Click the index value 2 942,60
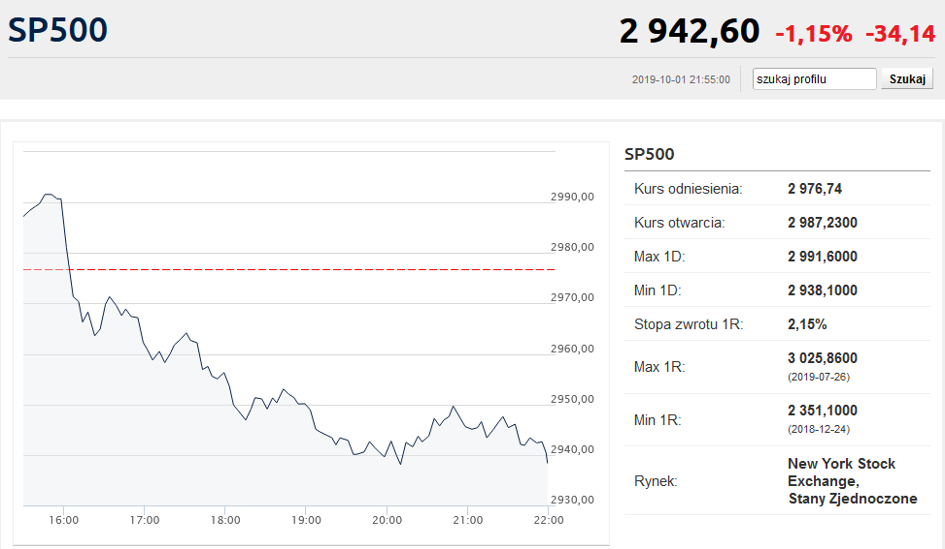945x549 pixels. click(x=689, y=31)
